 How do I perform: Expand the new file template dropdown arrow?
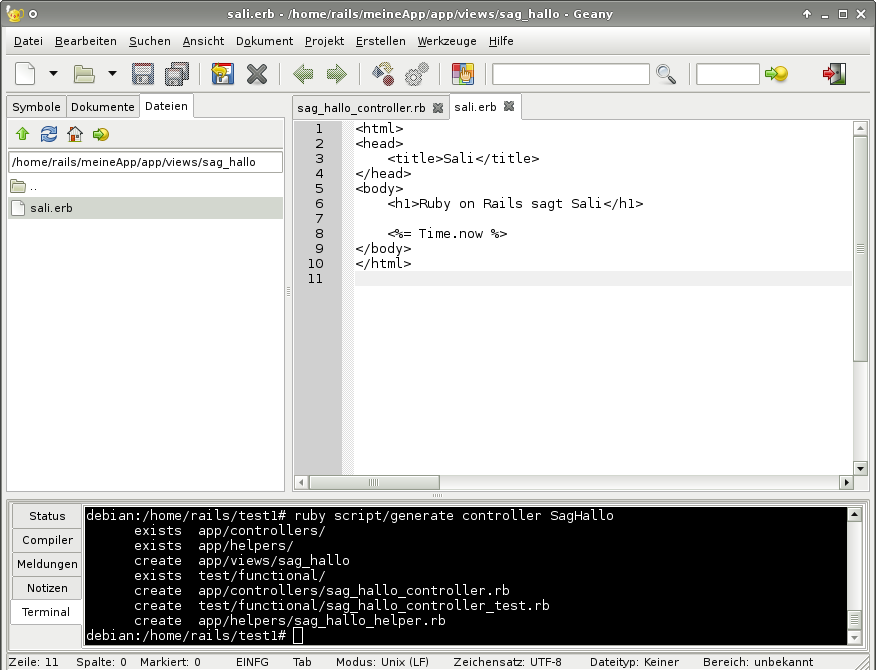(x=53, y=74)
